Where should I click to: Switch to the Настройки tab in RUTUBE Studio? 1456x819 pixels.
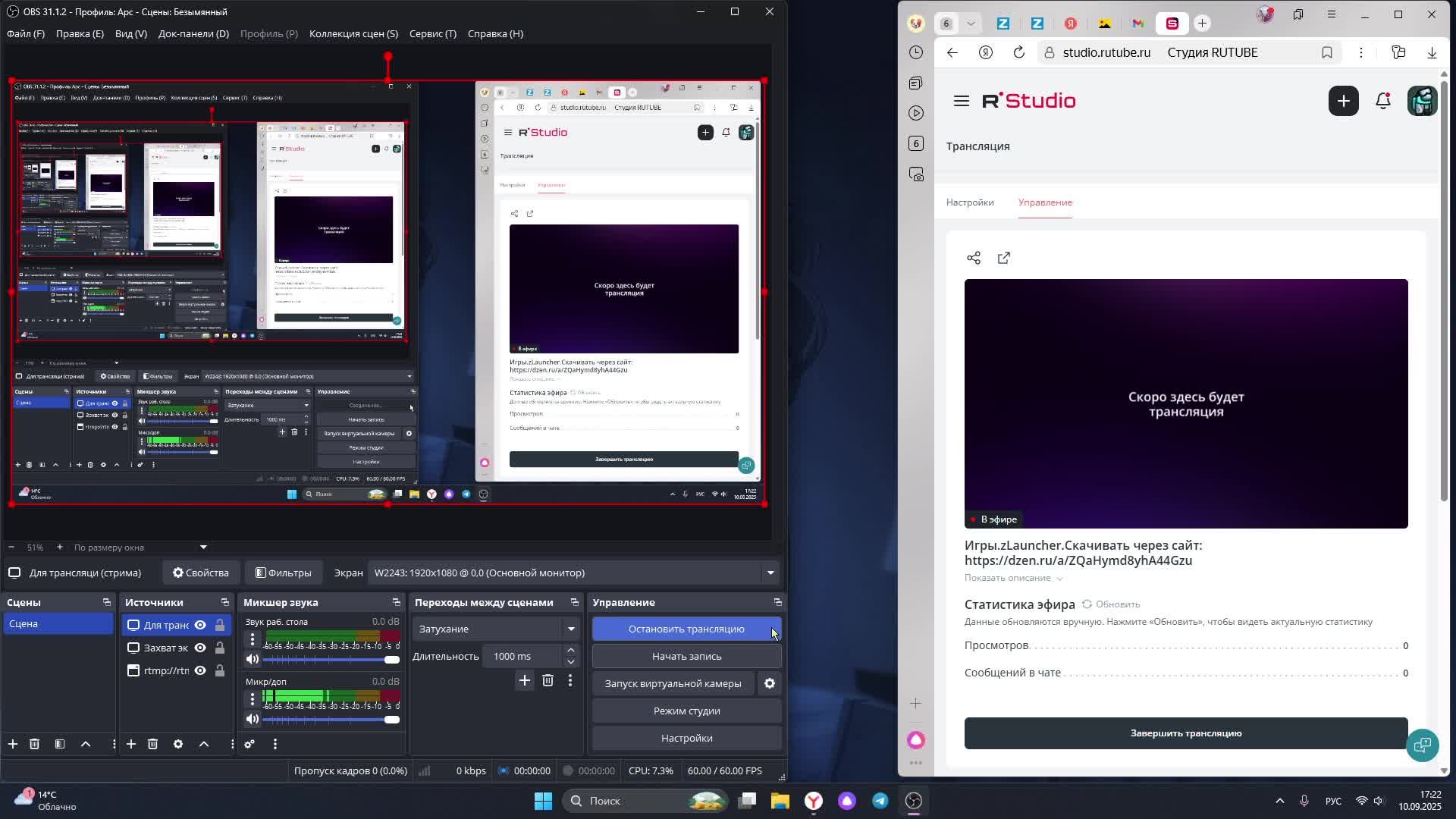click(x=970, y=202)
